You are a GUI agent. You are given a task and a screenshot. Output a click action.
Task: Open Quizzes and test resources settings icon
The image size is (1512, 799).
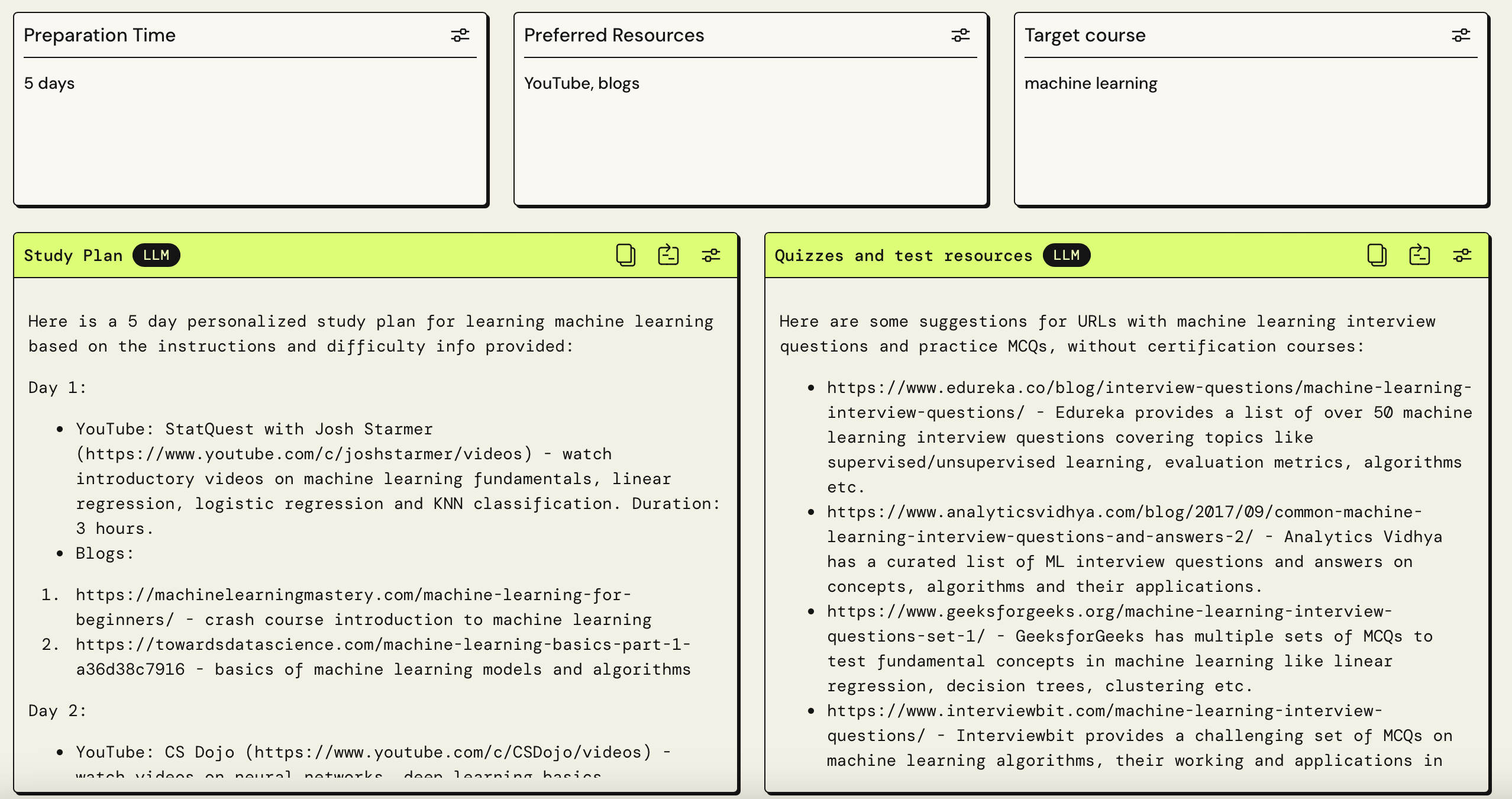(1462, 255)
